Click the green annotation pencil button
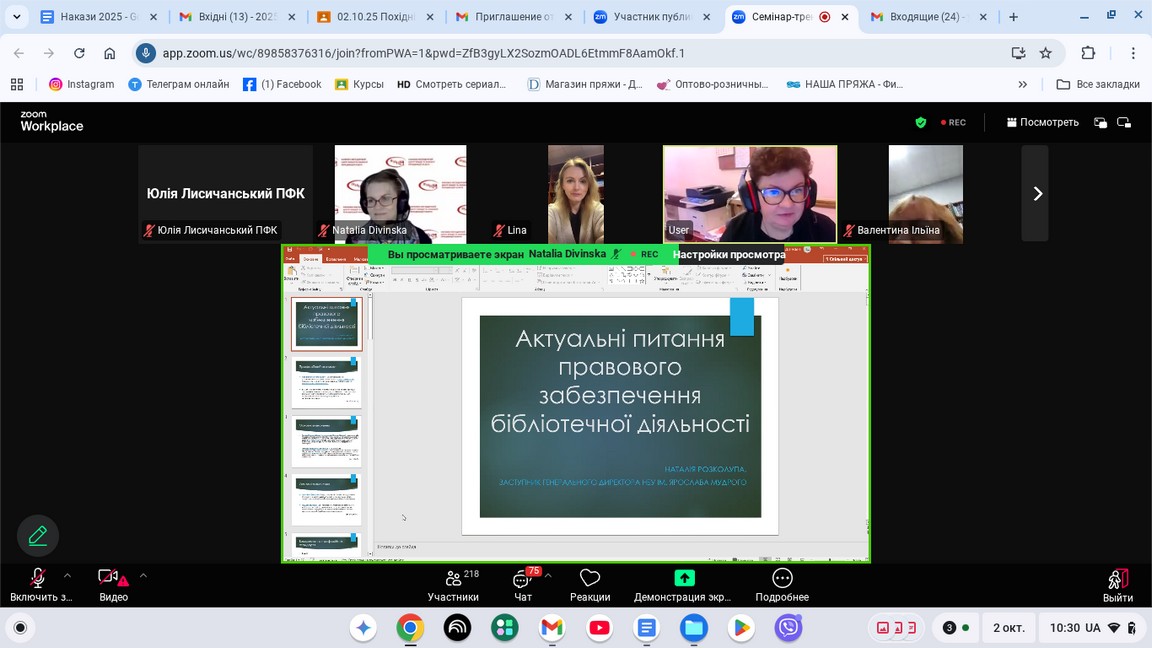This screenshot has width=1152, height=648. point(38,536)
